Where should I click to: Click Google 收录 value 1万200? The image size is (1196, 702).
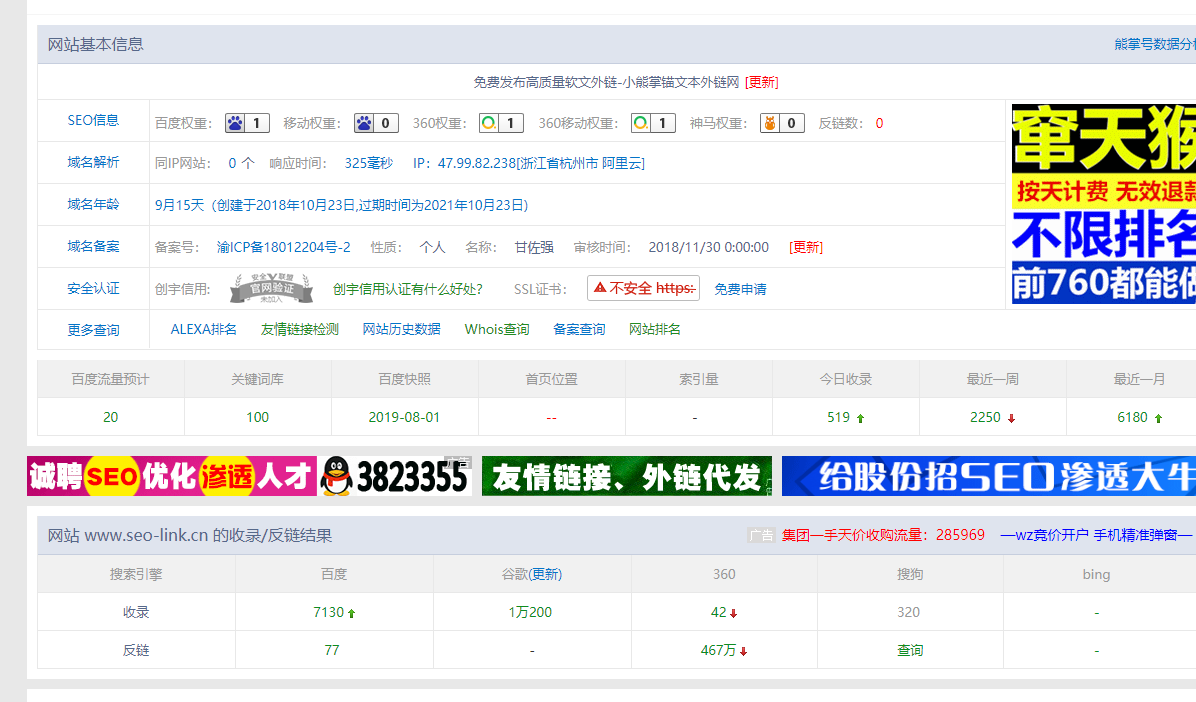530,613
